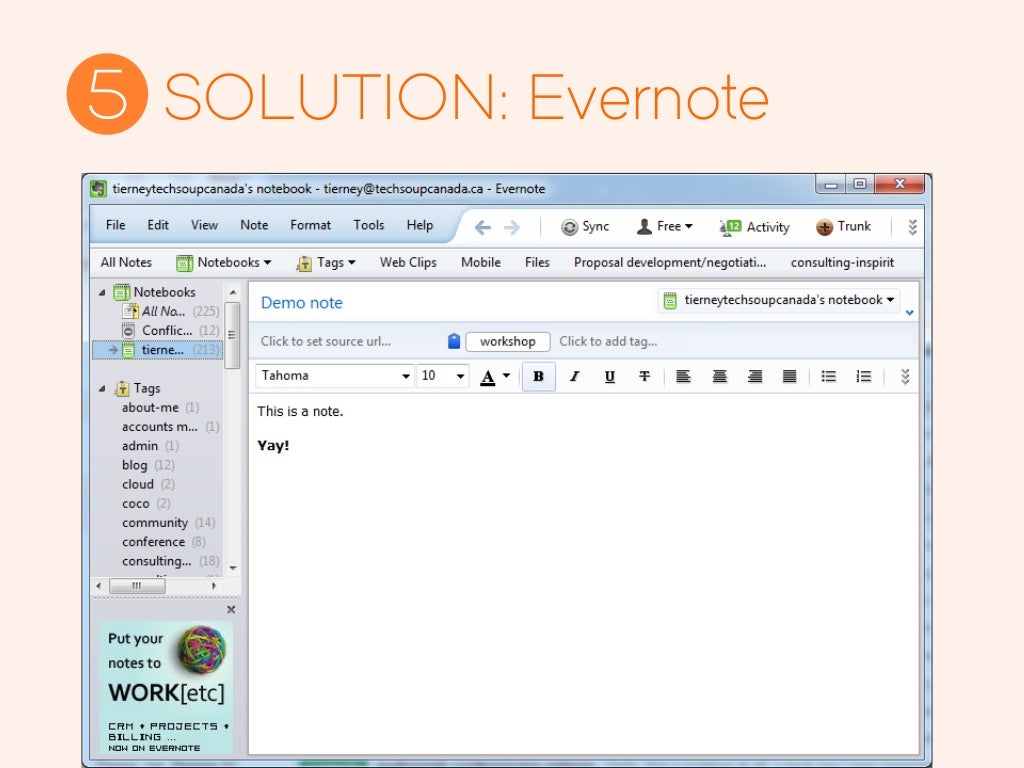This screenshot has height=768, width=1024.
Task: Collapse the Tags tree section
Action: click(102, 389)
